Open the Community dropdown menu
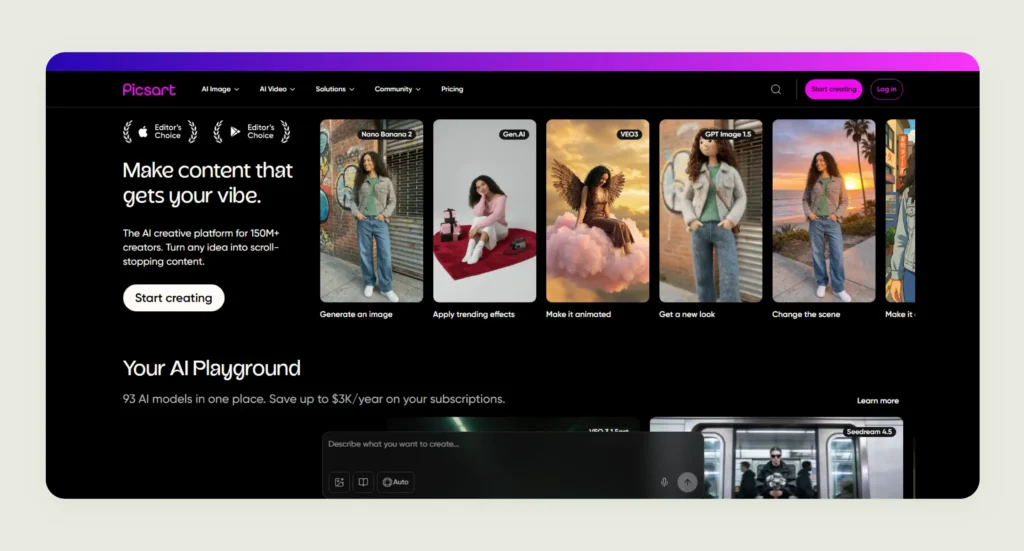Image resolution: width=1024 pixels, height=551 pixels. [x=397, y=89]
